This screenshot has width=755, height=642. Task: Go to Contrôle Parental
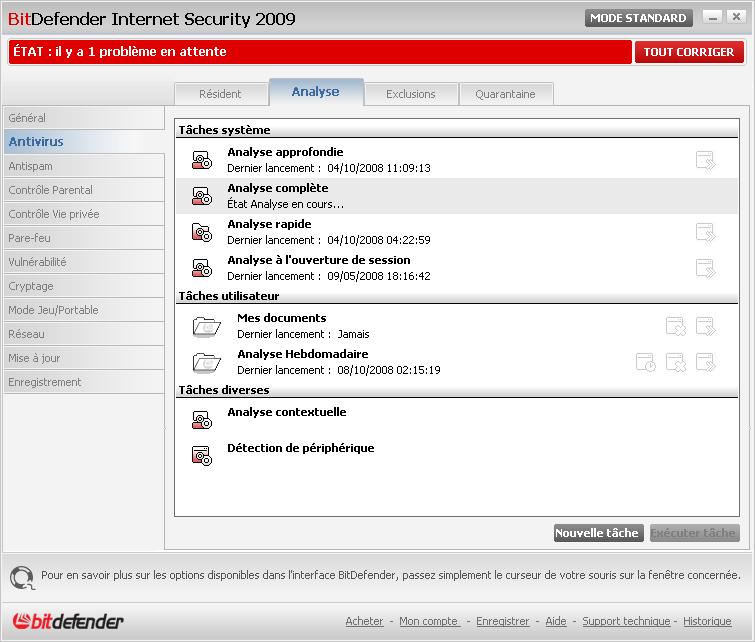(84, 190)
